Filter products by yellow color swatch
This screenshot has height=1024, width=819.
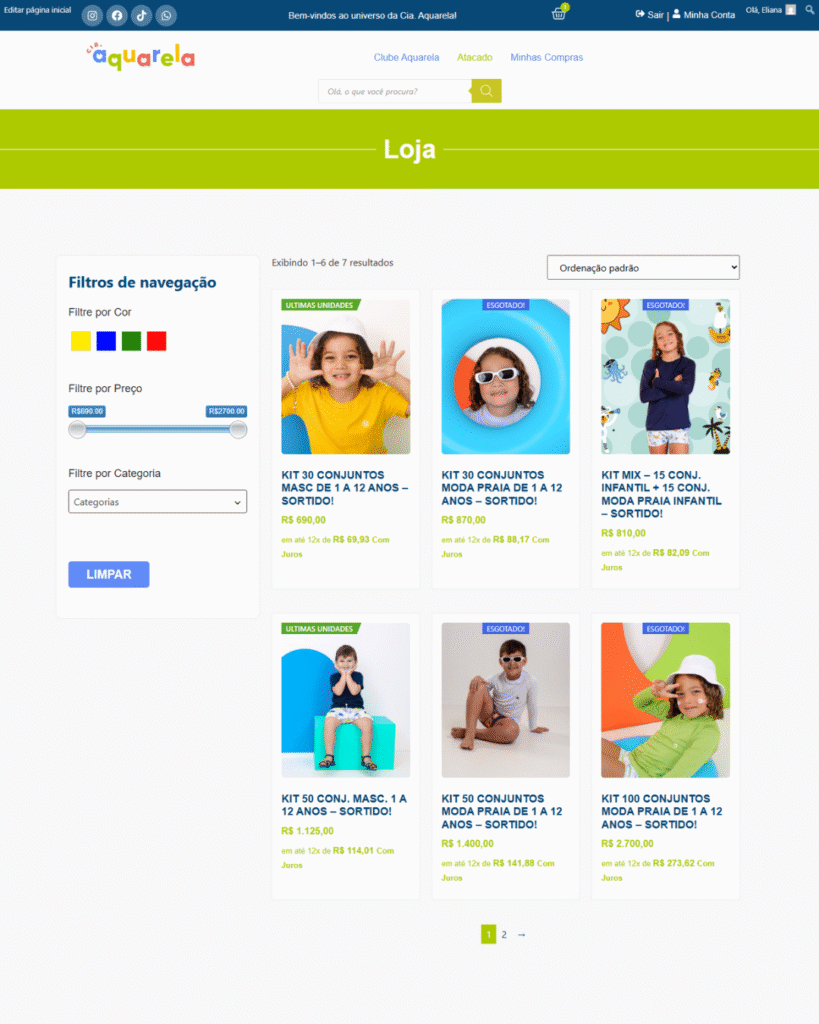click(x=81, y=341)
